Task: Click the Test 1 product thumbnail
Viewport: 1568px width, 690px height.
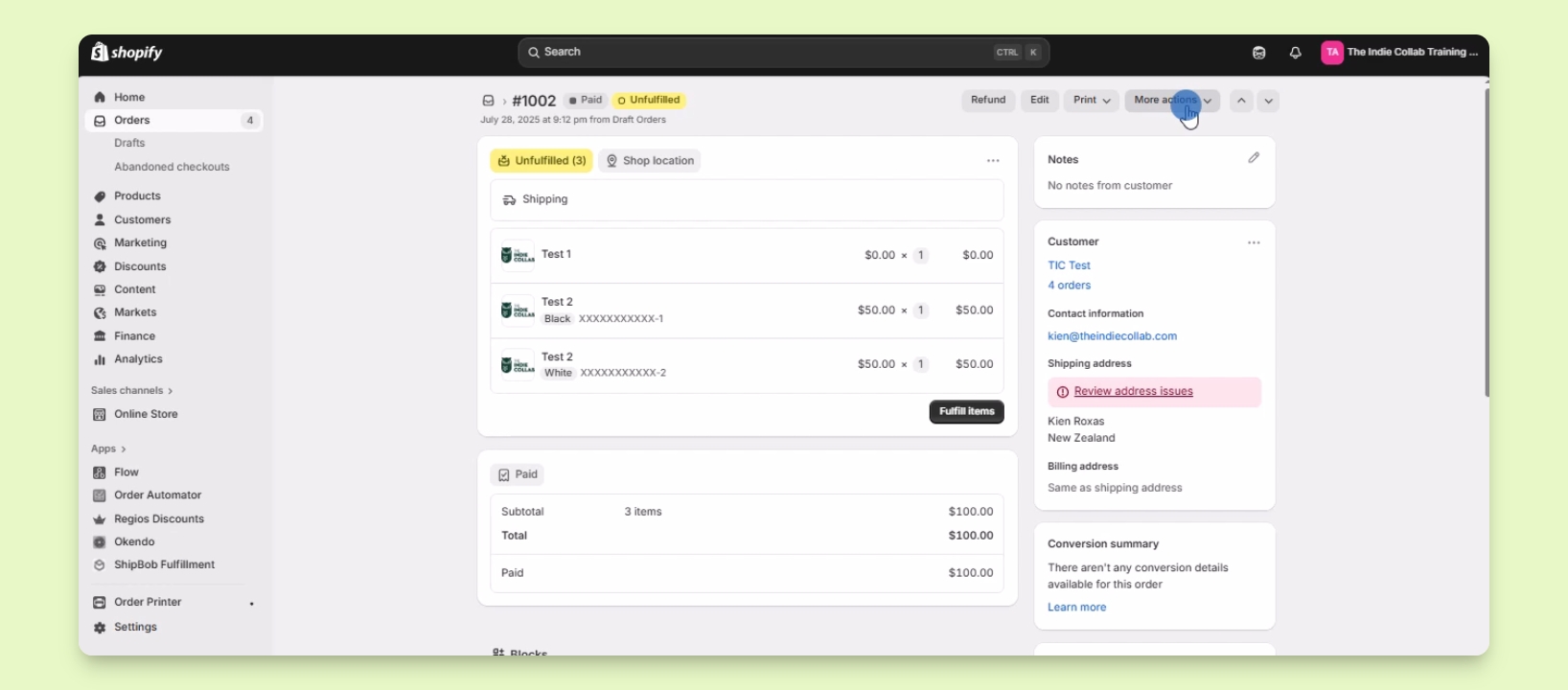Action: click(518, 256)
